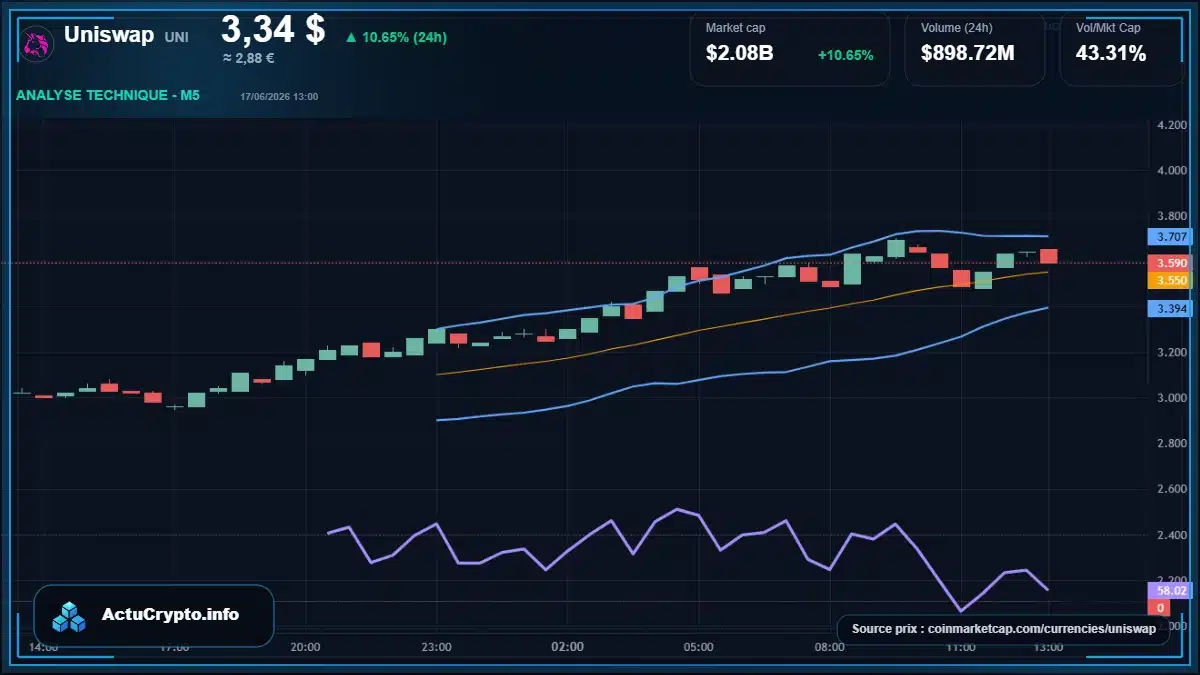Click the 23:00 time axis label

point(436,648)
